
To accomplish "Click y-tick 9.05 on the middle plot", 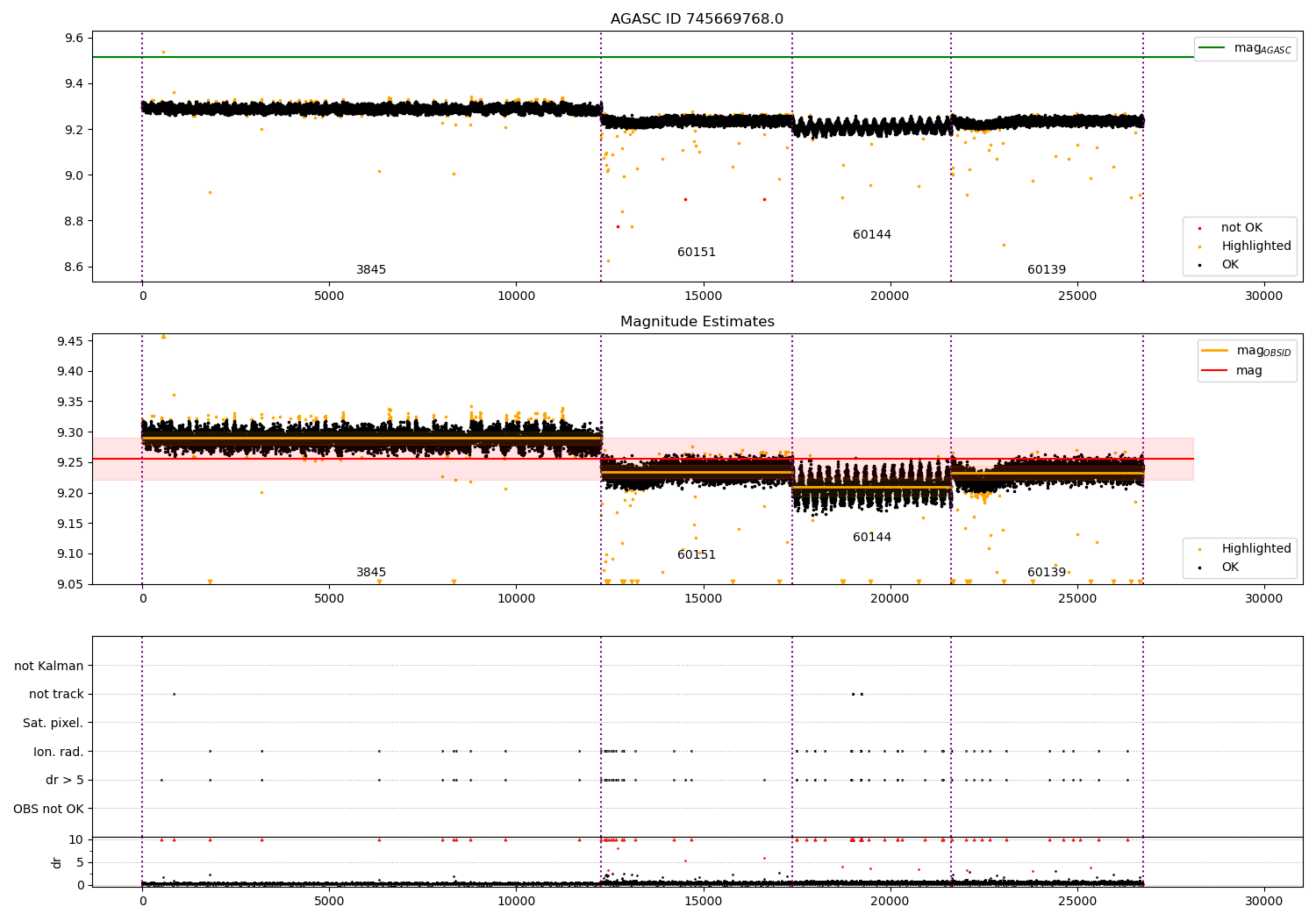I will [x=70, y=584].
